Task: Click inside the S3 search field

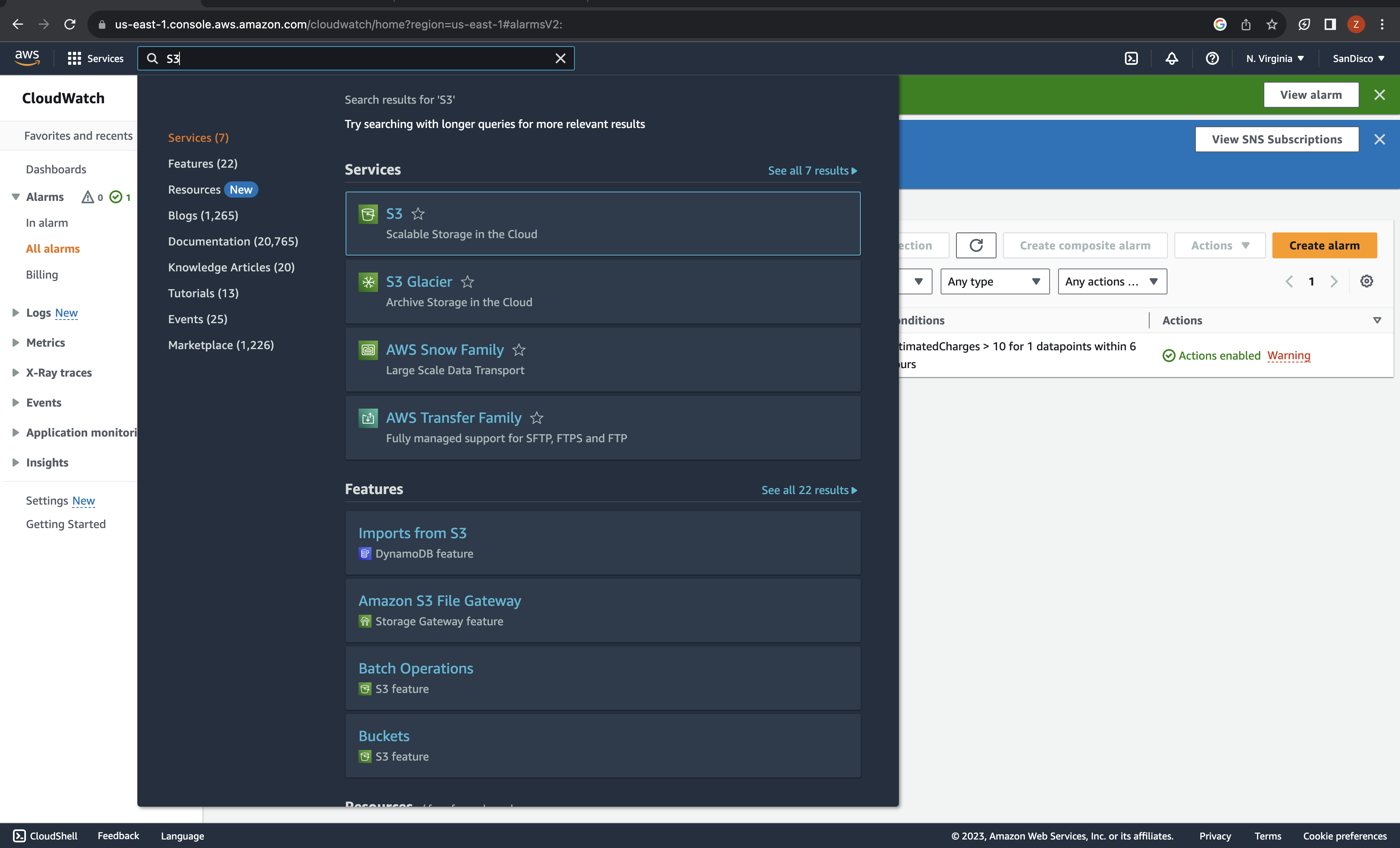Action: 352,58
